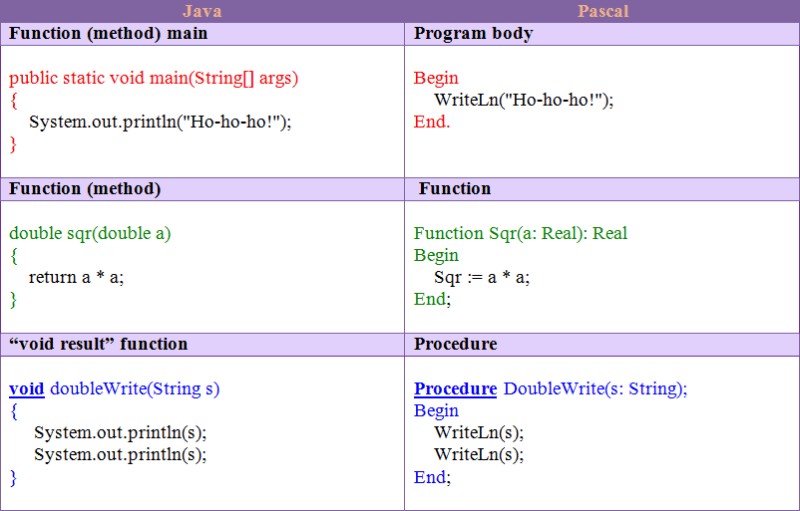Click the "Procedure" section heading
This screenshot has width=800, height=511.
(x=456, y=343)
